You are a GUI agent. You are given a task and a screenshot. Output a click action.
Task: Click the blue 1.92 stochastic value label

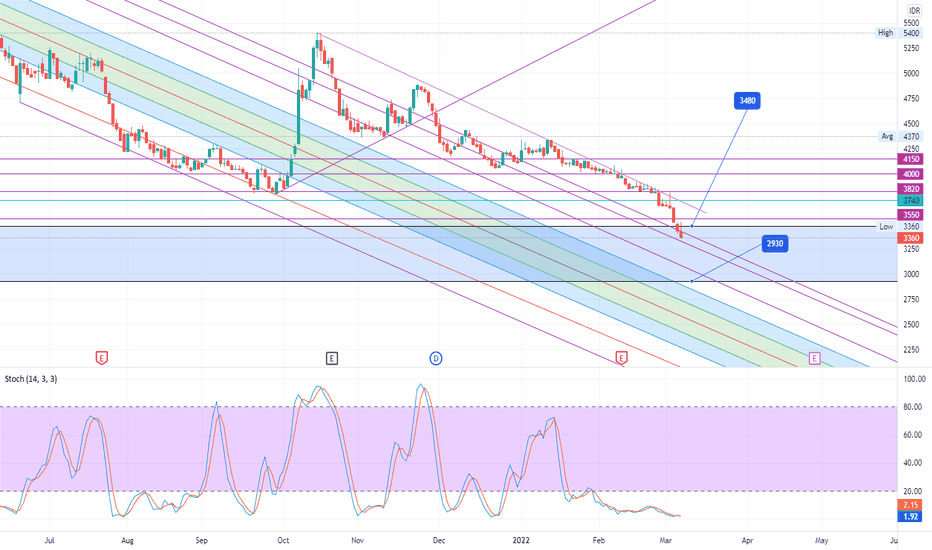coord(911,517)
